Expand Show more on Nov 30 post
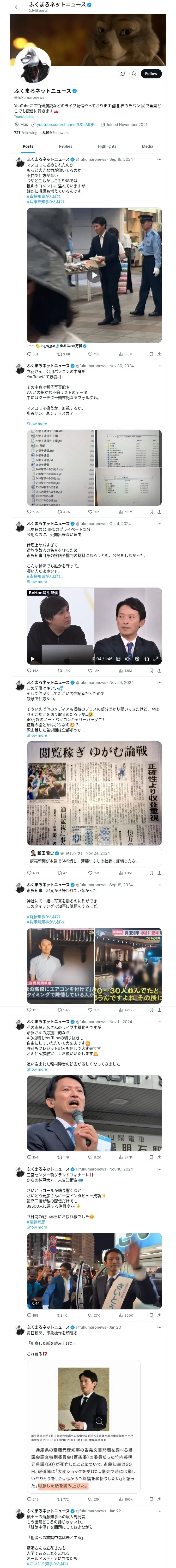Screen dimensions: 176x1568 click(37, 424)
